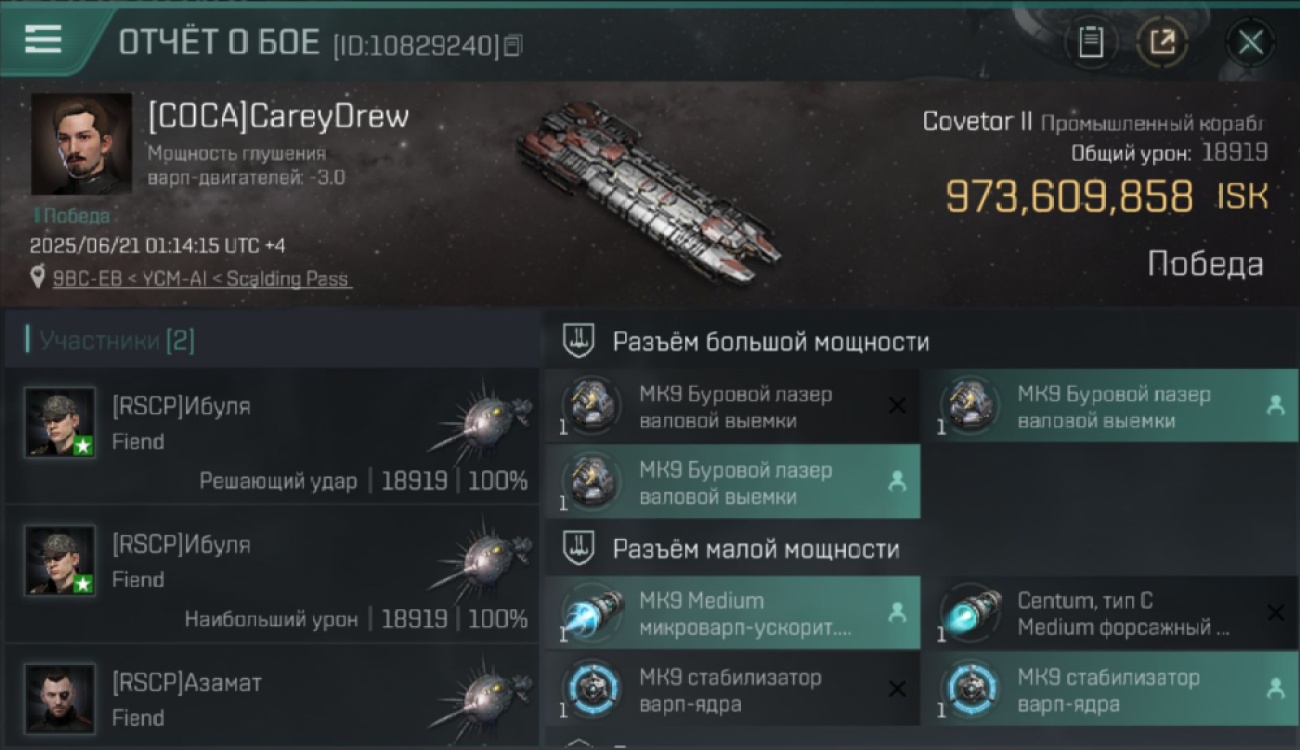Select Азамат participant entry
Image resolution: width=1300 pixels, height=750 pixels.
[272, 699]
